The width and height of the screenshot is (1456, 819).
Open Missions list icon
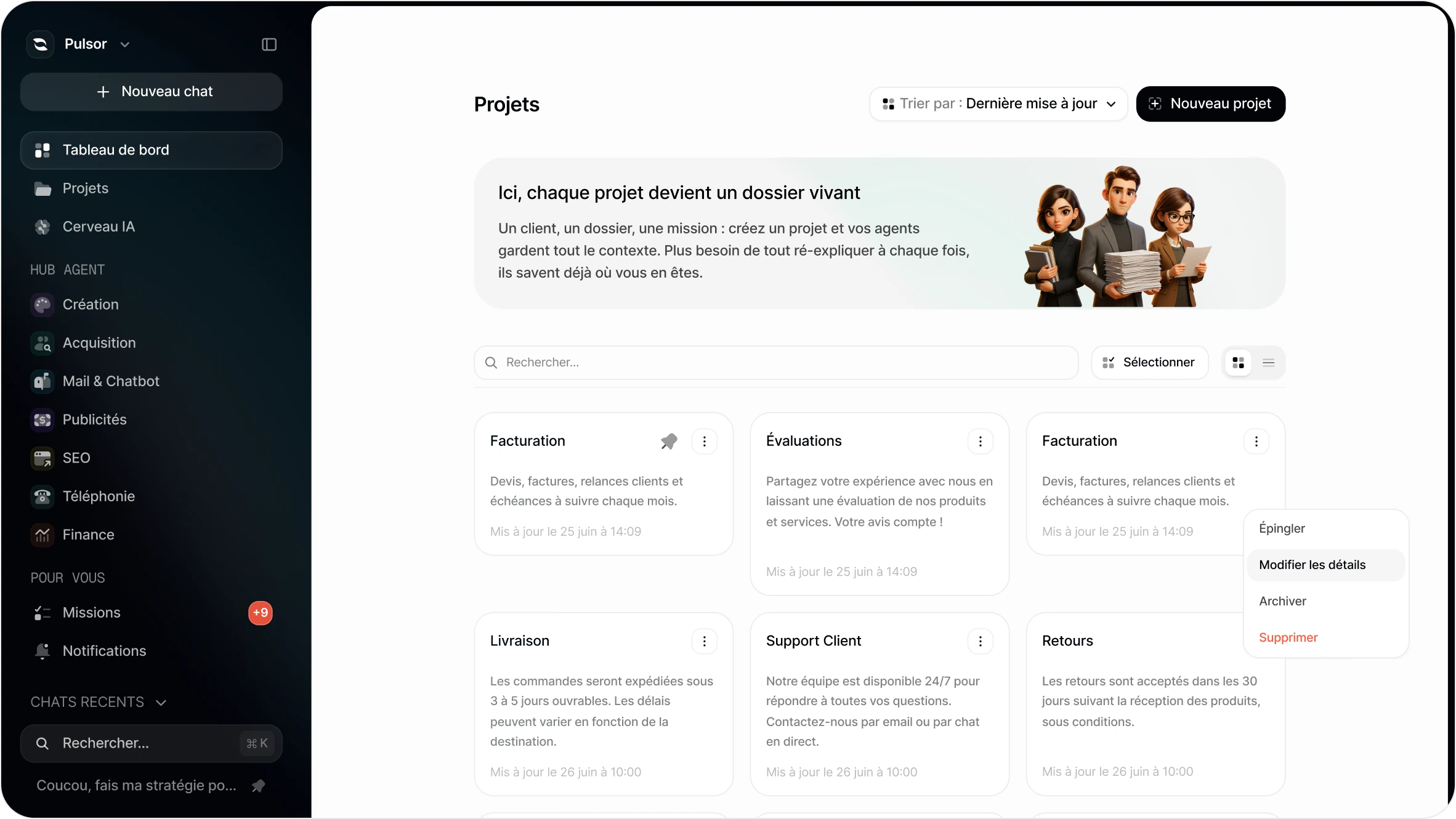pyautogui.click(x=42, y=613)
